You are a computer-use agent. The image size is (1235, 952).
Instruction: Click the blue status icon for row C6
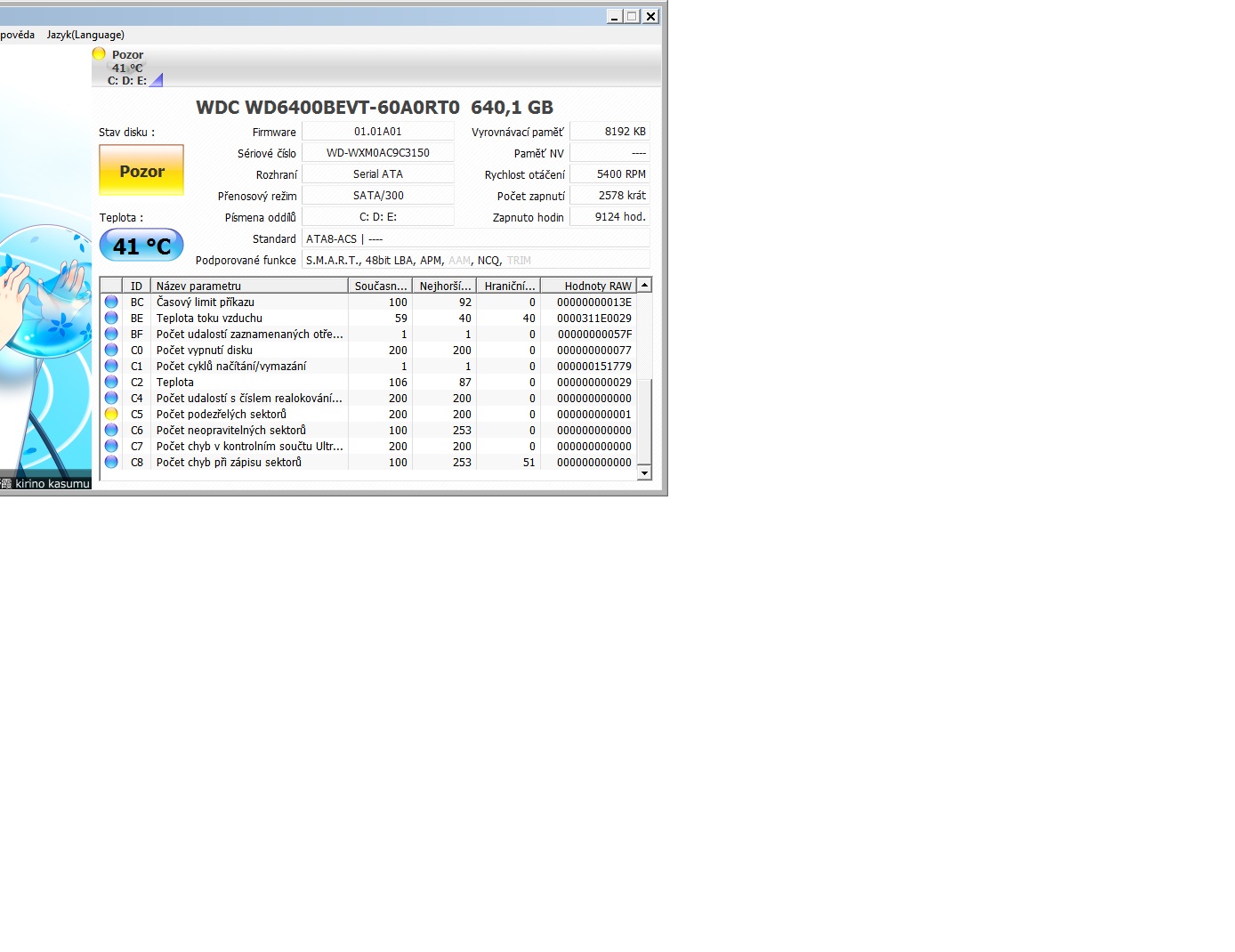click(111, 430)
